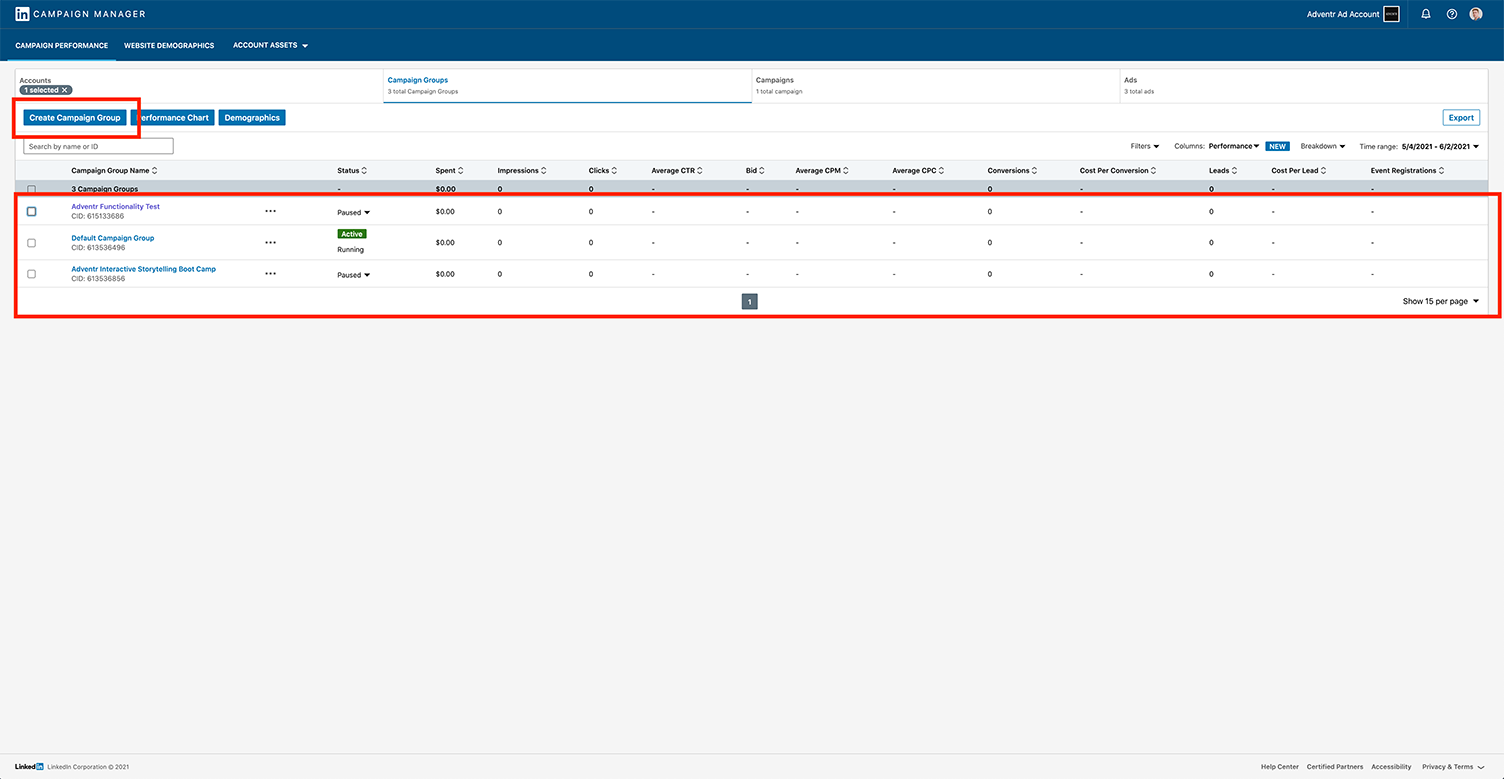The width and height of the screenshot is (1504, 779).
Task: Click the Demographics button
Action: tap(252, 118)
